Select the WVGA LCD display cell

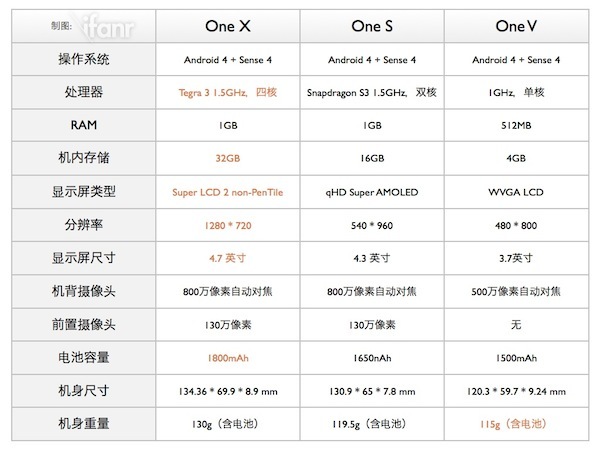coord(516,191)
